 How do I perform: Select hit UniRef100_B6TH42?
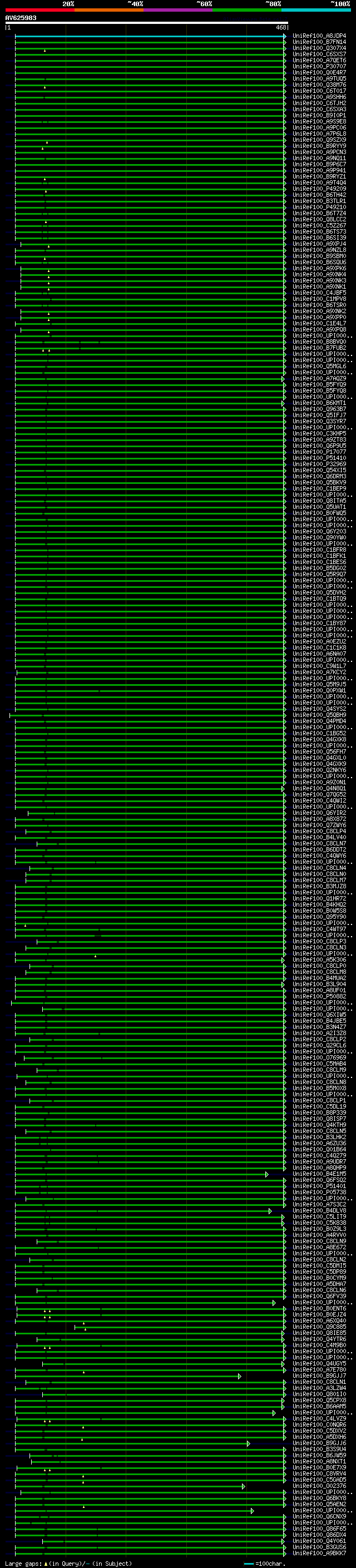pyautogui.click(x=319, y=195)
